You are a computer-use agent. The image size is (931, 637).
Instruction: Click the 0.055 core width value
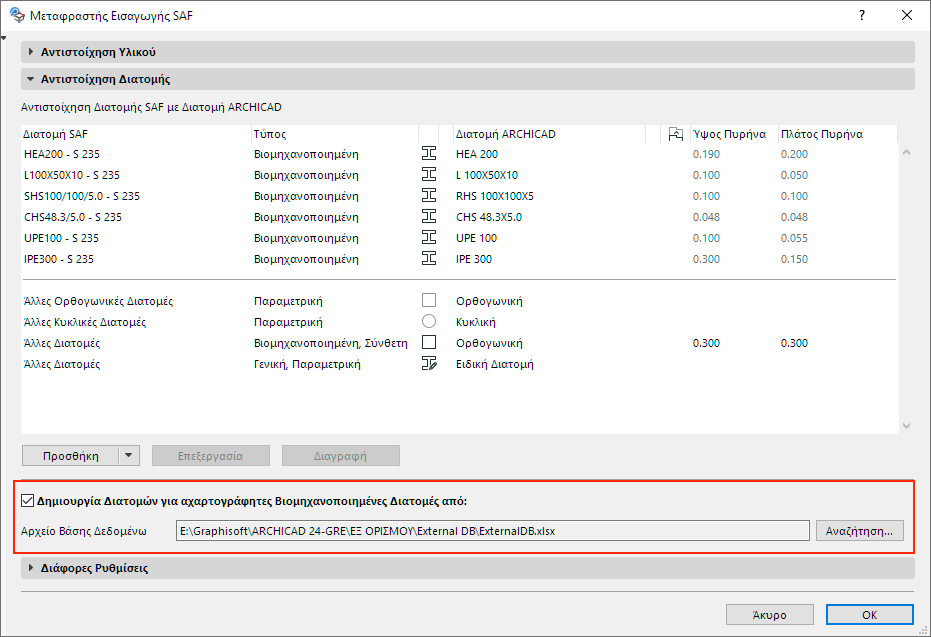[x=794, y=237]
